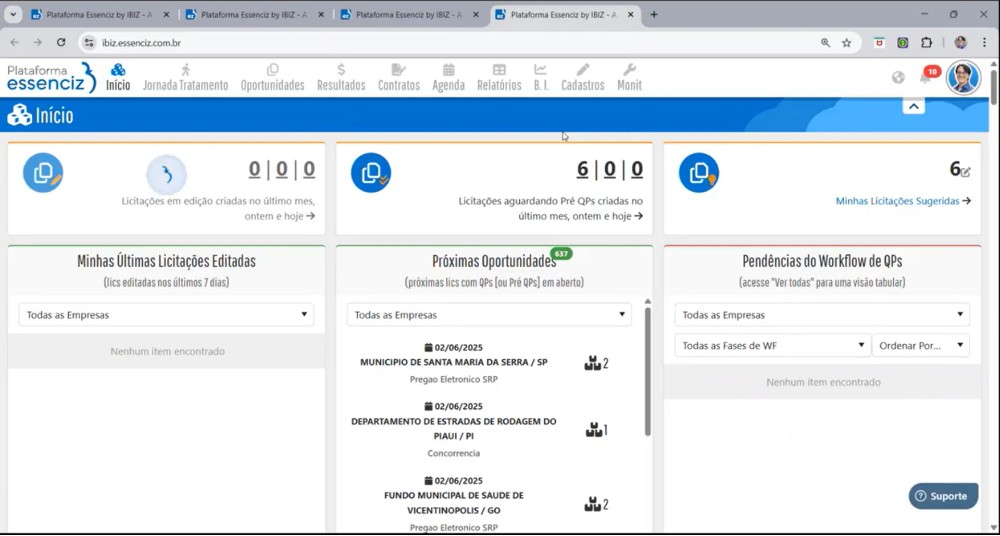The width and height of the screenshot is (1000, 536).
Task: Open the Agenda menu
Action: pyautogui.click(x=448, y=77)
